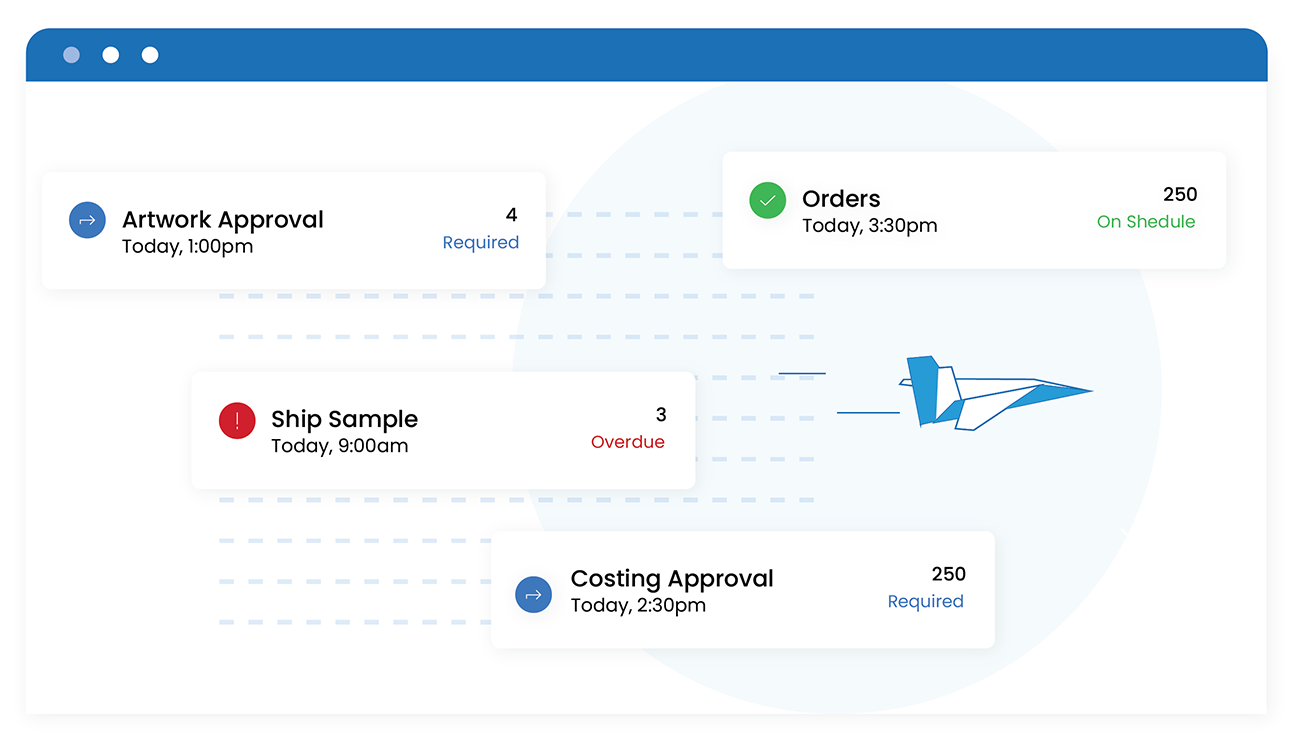Click the Required status on Costing Approval

tap(926, 601)
